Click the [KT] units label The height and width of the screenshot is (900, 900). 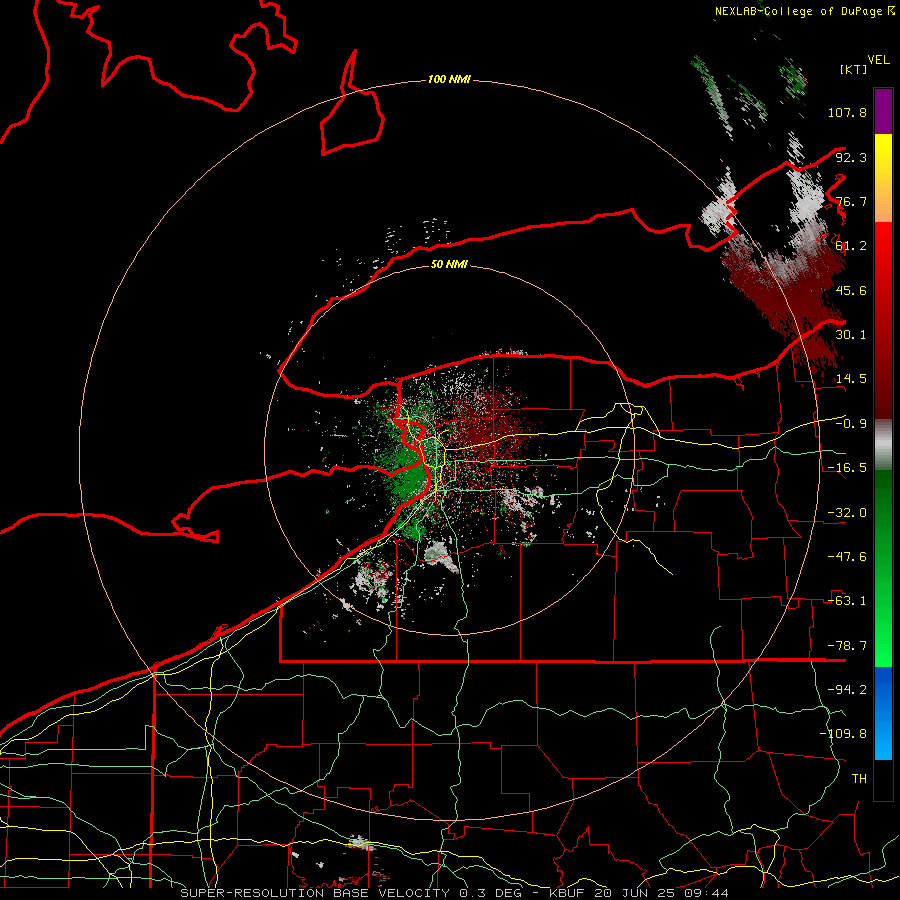pos(854,69)
